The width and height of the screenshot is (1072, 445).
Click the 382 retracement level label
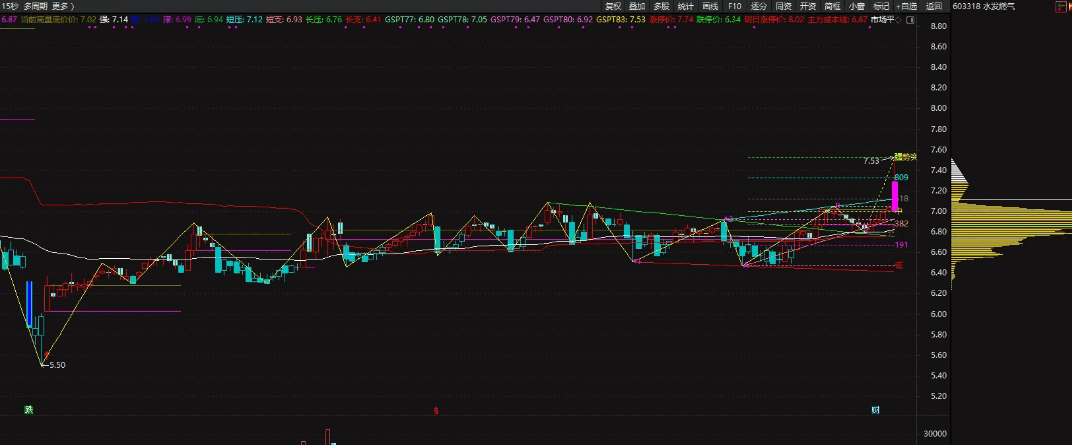coord(901,224)
